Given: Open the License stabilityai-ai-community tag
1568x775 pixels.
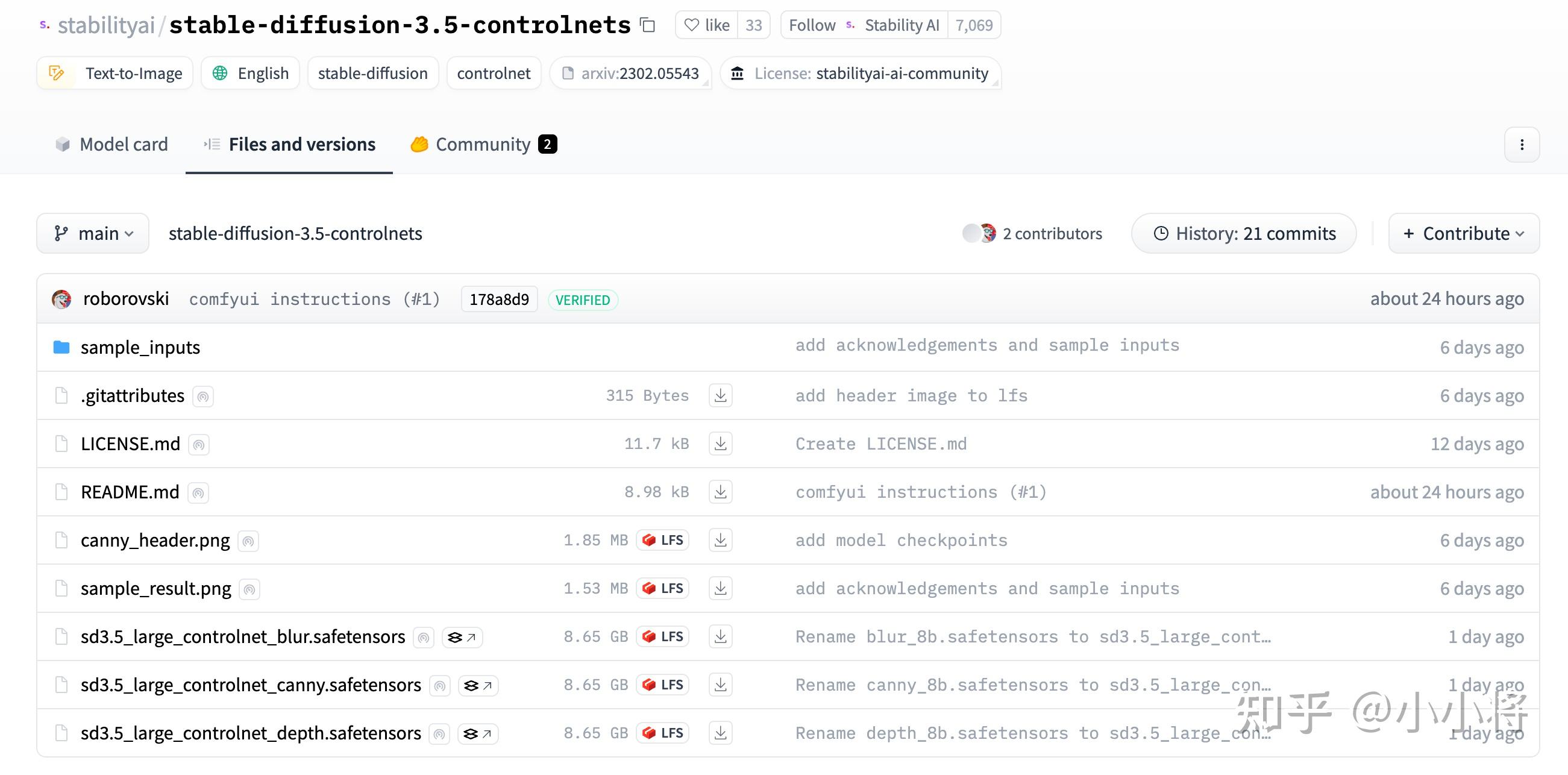Looking at the screenshot, I should point(860,74).
